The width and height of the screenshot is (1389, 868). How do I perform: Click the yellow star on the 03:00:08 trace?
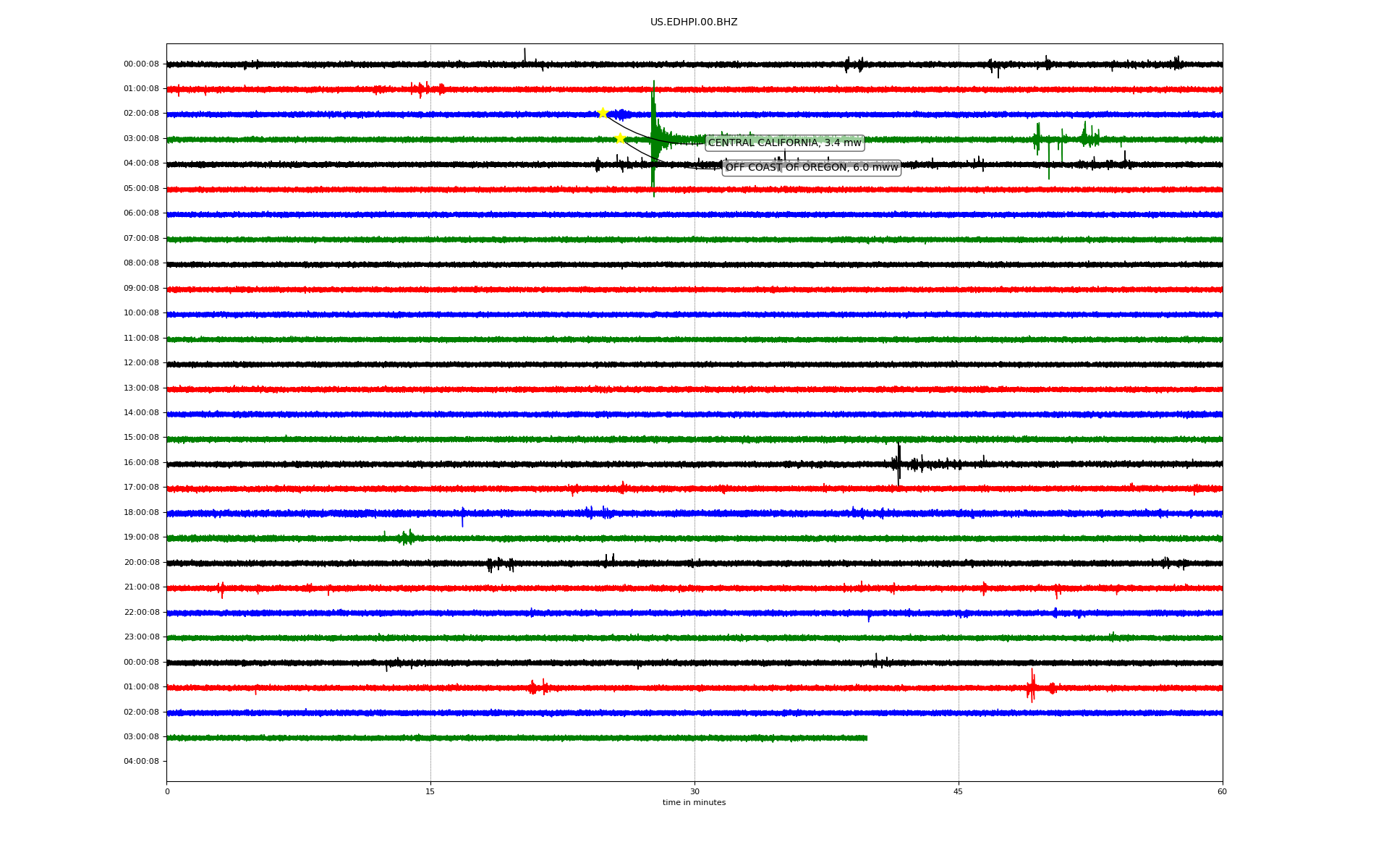(x=620, y=138)
